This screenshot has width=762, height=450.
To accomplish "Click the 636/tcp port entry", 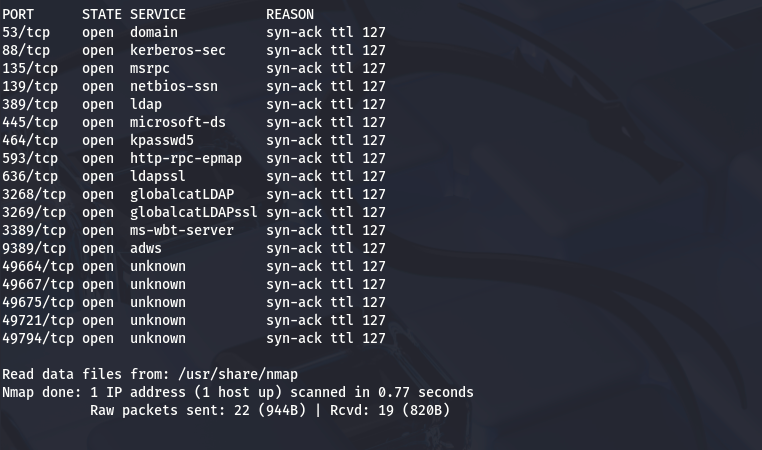I will pos(30,176).
